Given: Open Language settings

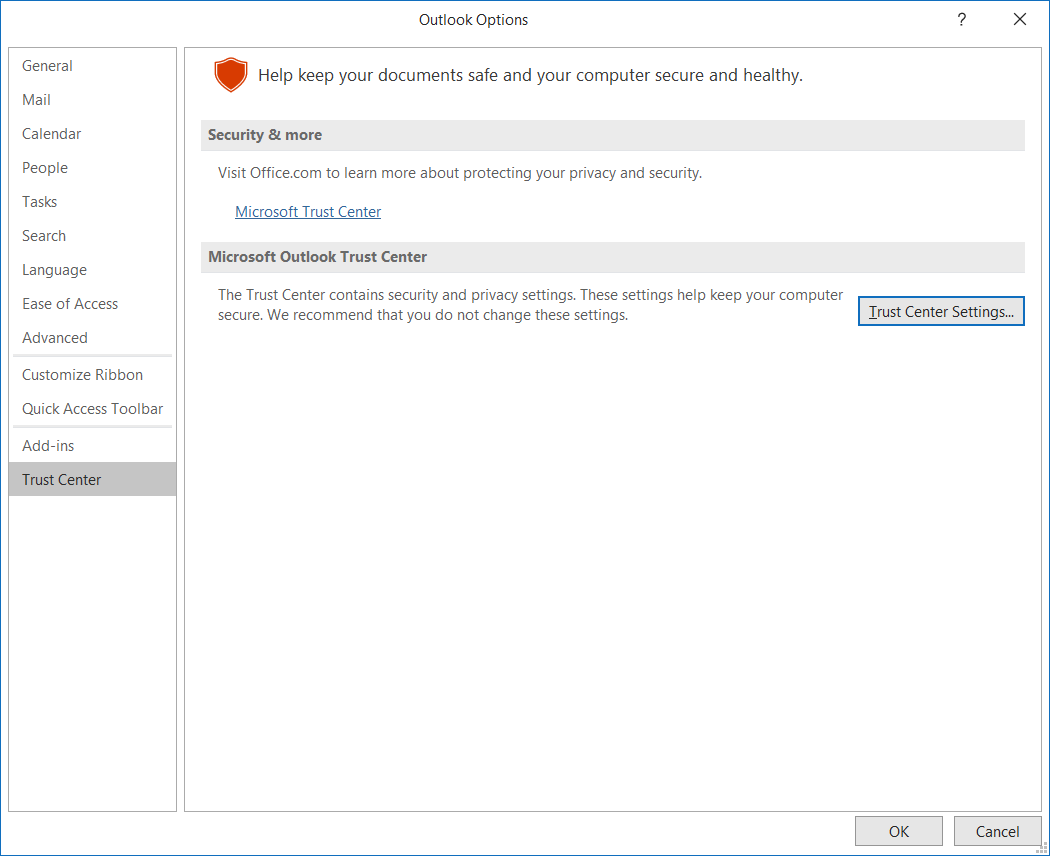Looking at the screenshot, I should 92,270.
